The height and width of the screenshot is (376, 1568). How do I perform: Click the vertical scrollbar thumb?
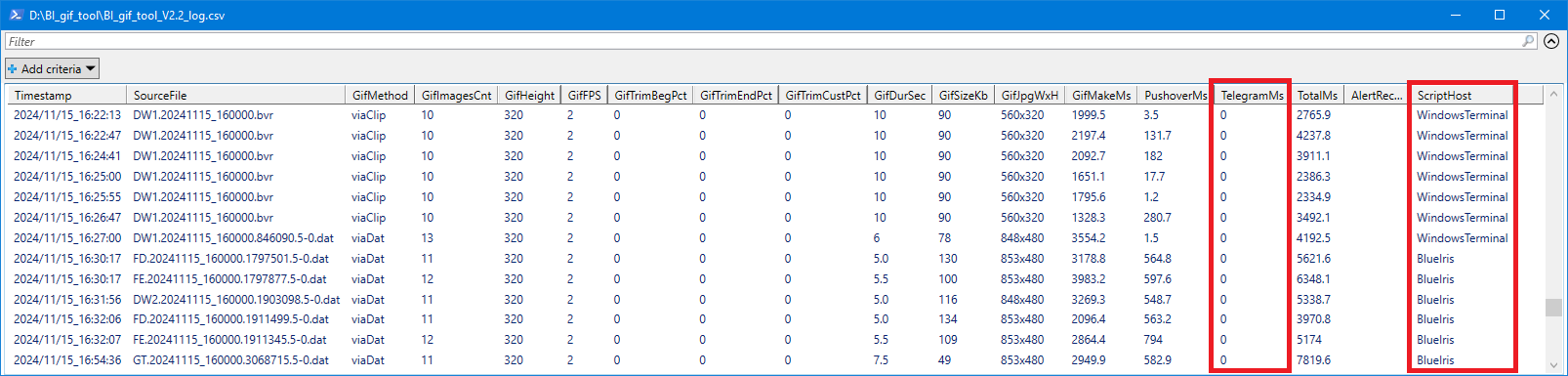1553,308
